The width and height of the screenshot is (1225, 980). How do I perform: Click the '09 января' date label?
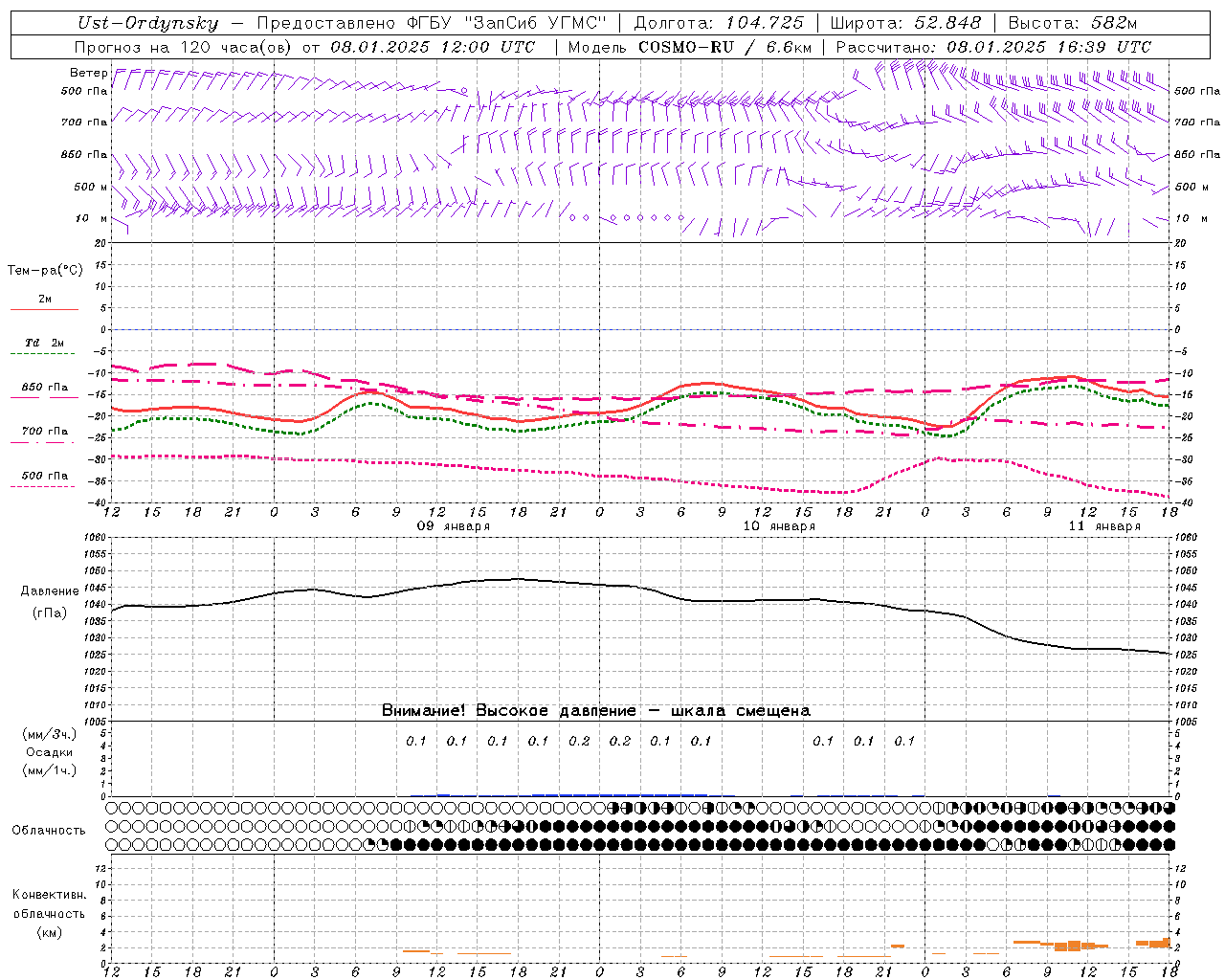453,526
